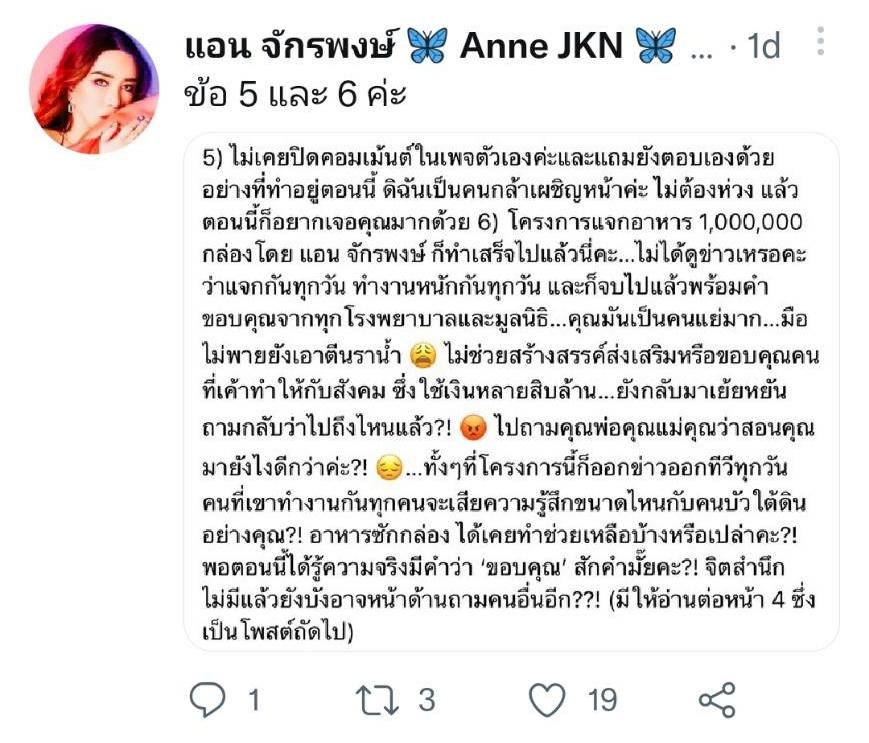Click the like count 19
Image resolution: width=869 pixels, height=743 pixels.
coord(602,700)
